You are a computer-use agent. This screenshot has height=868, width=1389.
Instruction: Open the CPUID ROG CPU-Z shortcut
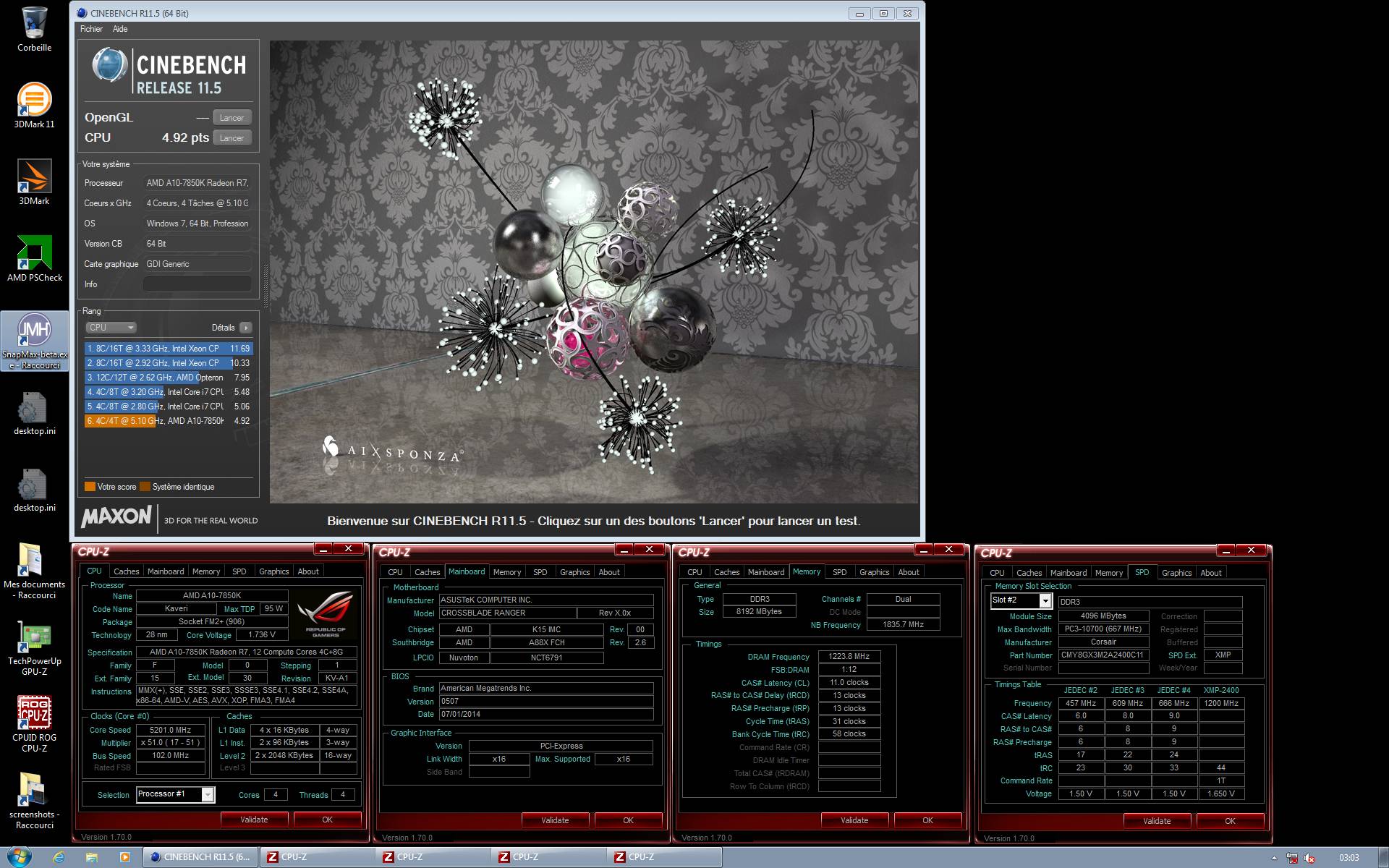(34, 725)
